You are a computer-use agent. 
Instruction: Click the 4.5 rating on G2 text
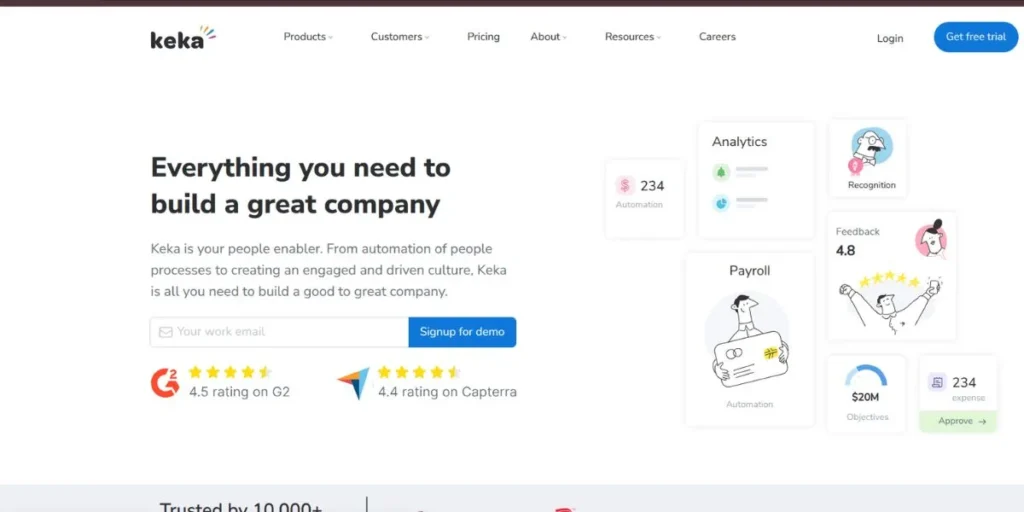pos(239,392)
